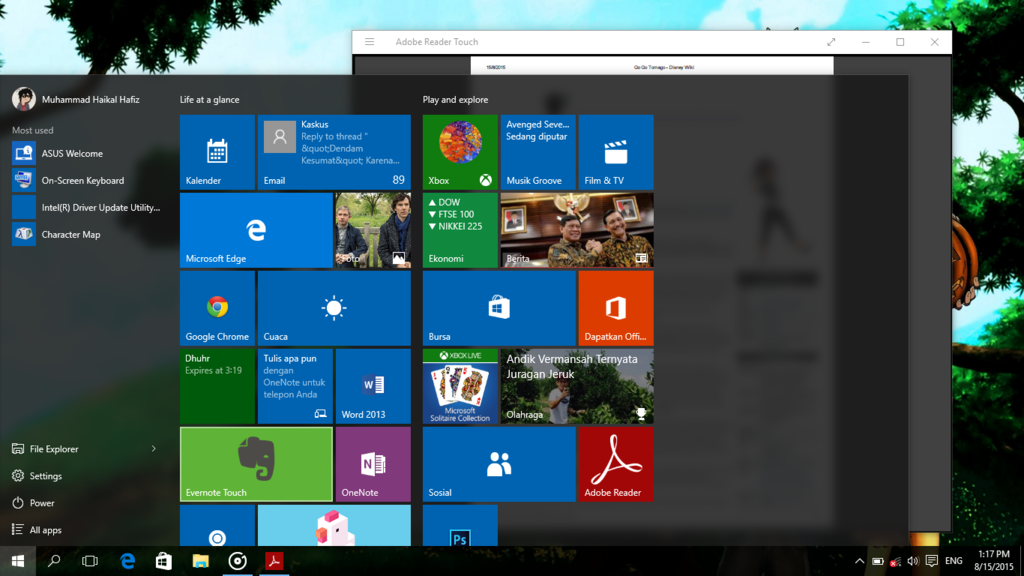Open the circular target app on taskbar
This screenshot has width=1024, height=576.
237,561
